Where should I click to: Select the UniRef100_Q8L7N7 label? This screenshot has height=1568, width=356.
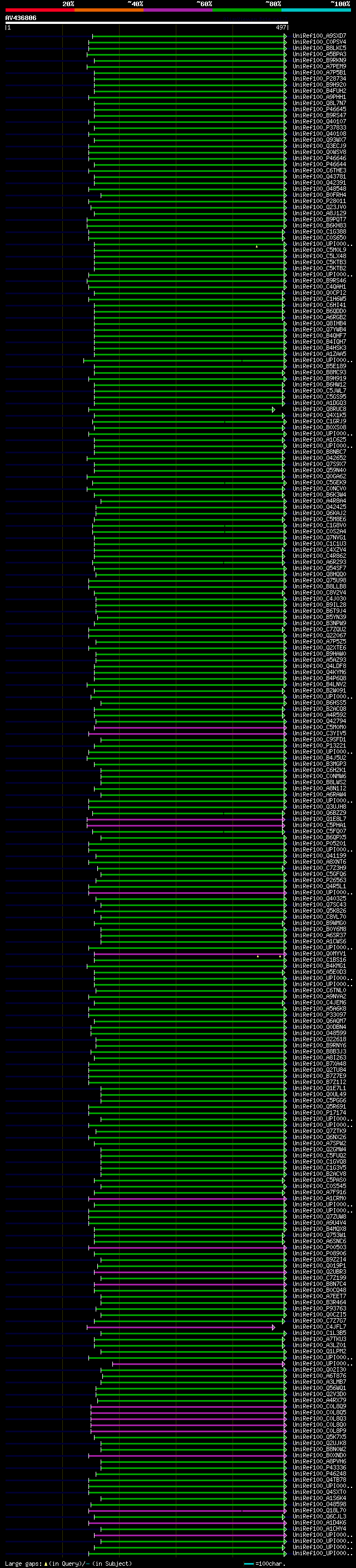click(319, 103)
